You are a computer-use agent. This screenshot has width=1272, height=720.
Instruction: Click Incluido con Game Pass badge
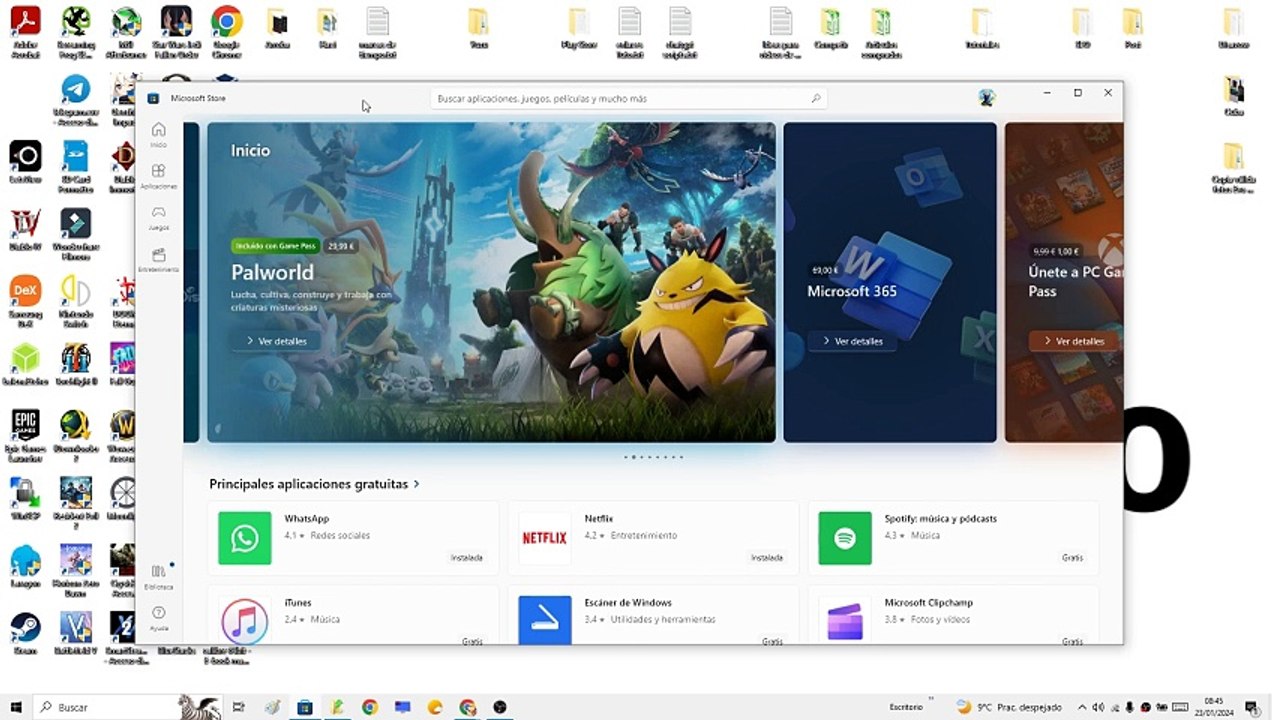point(275,245)
